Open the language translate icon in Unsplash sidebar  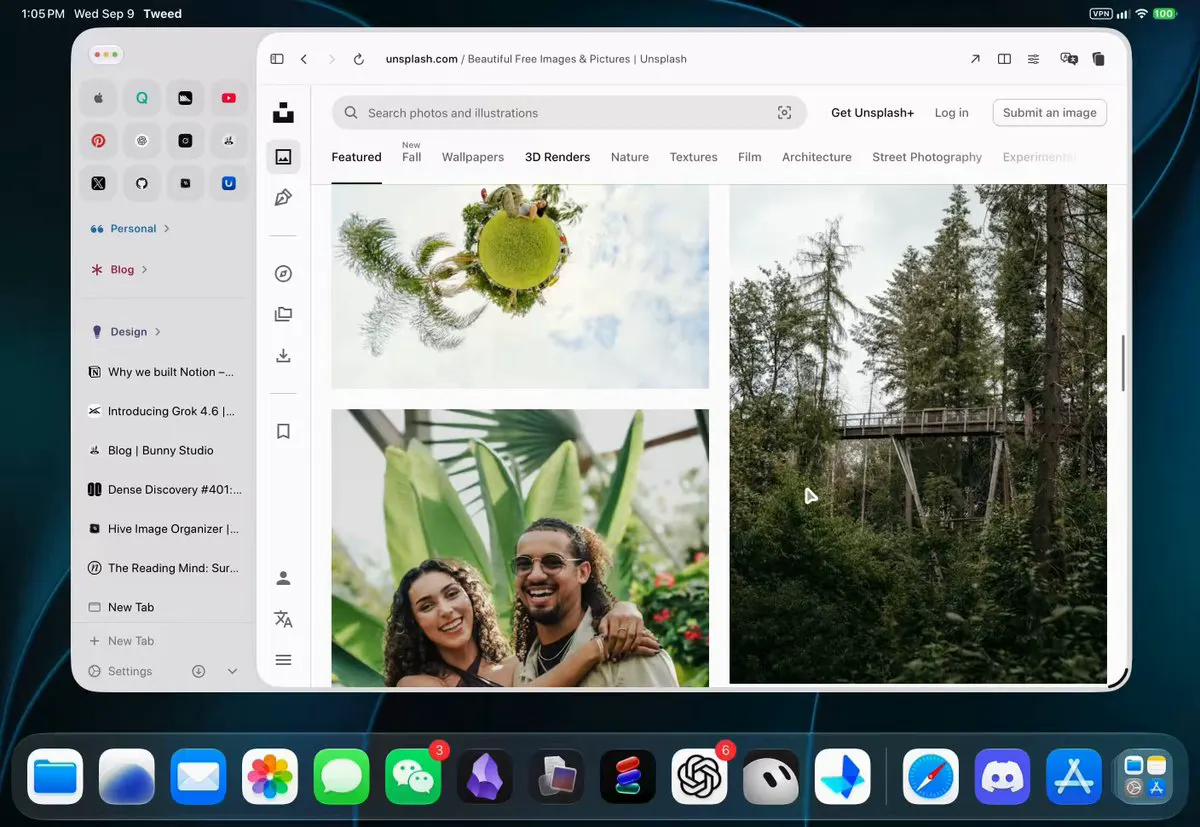[x=283, y=619]
